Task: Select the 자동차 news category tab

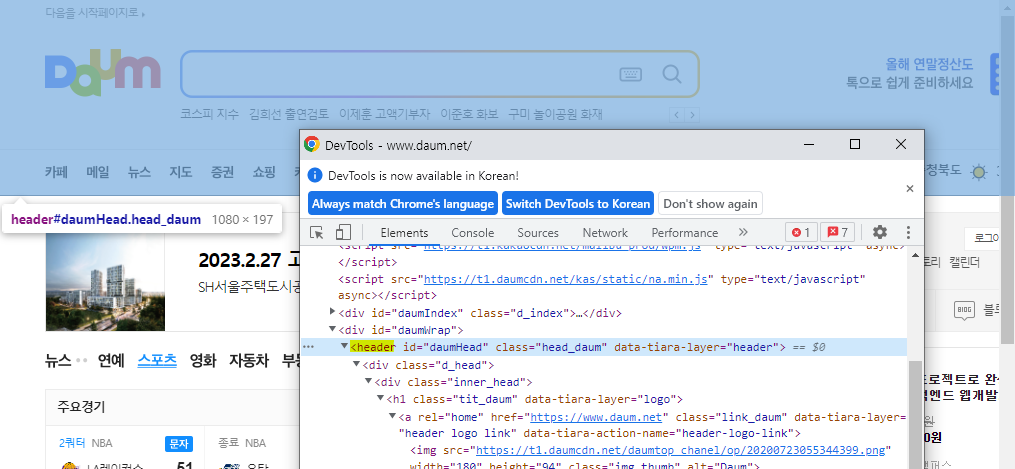Action: coord(249,360)
